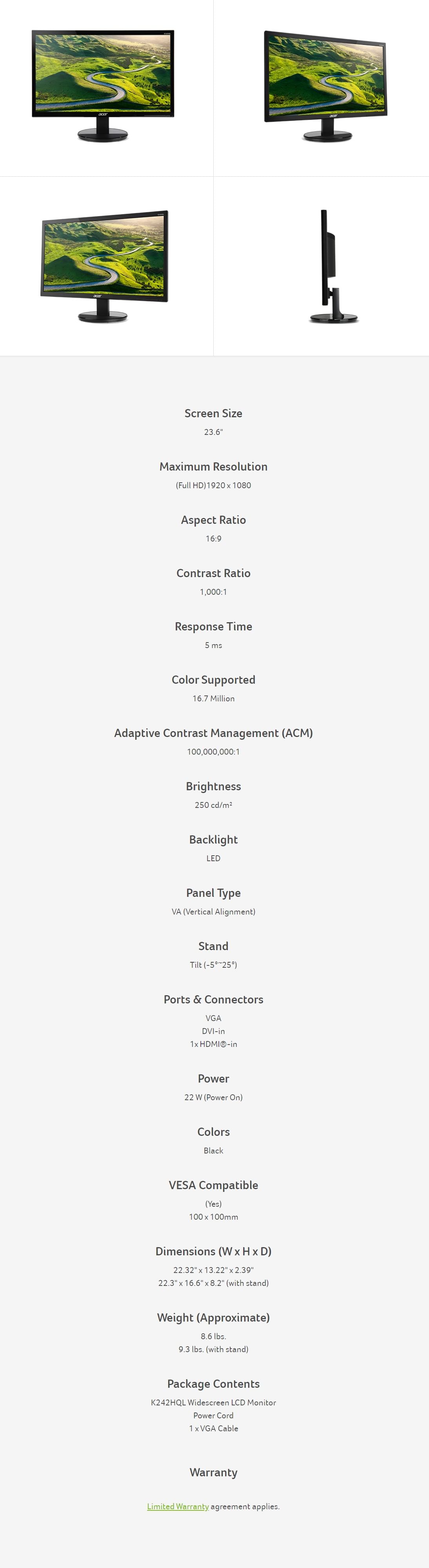Click the Screen Size heading
This screenshot has width=429, height=1568.
(x=213, y=413)
